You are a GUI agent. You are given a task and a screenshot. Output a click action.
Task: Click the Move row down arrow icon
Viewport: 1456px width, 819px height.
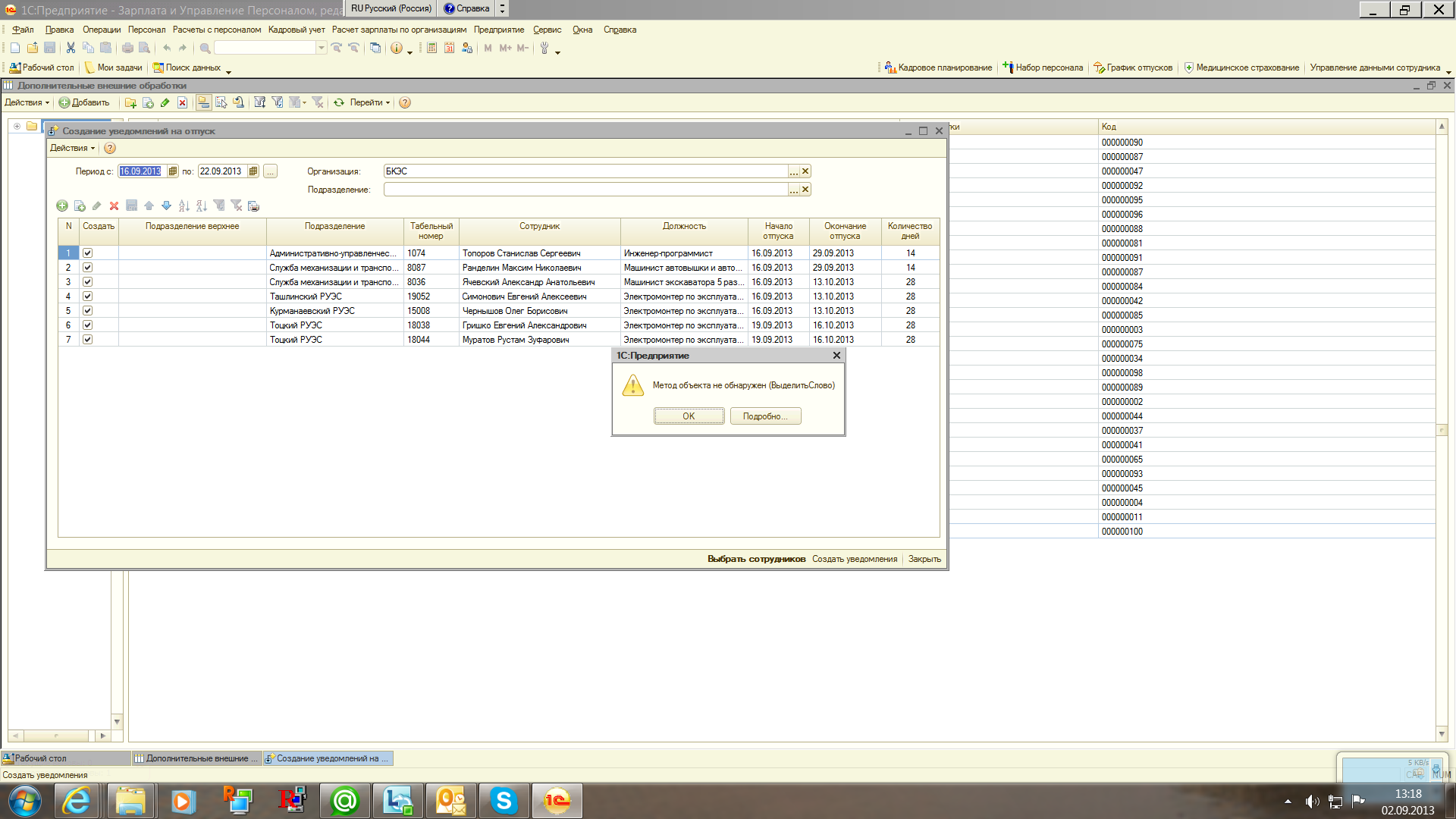[x=166, y=206]
